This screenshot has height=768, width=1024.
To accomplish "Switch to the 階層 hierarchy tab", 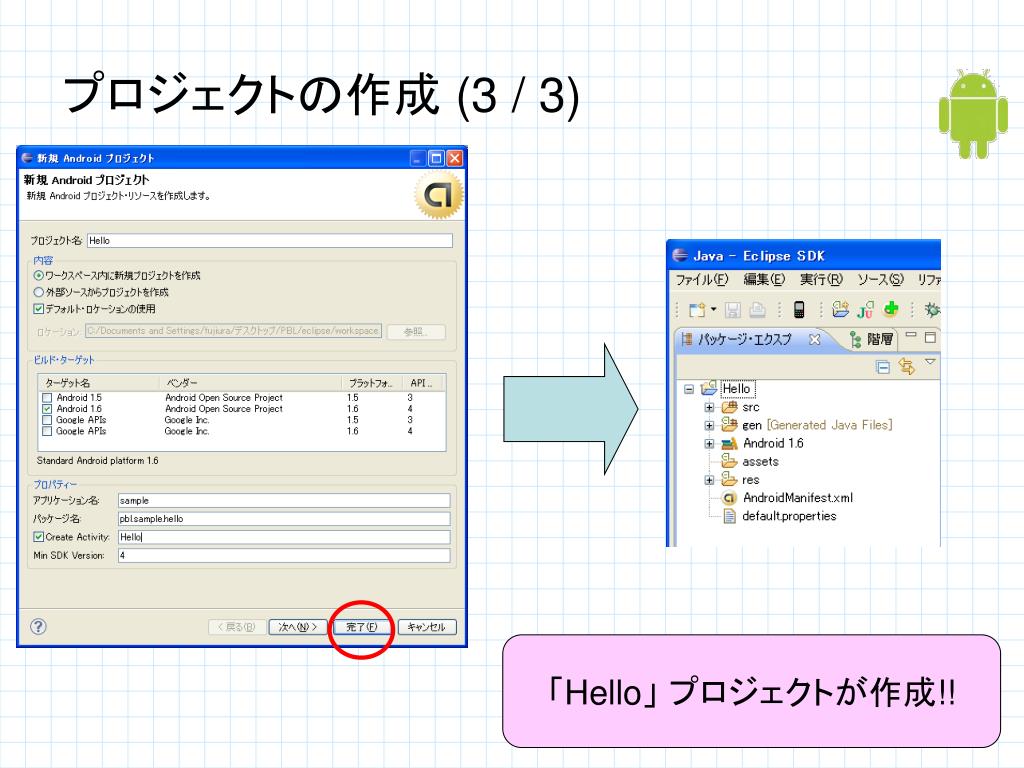I will tap(872, 339).
